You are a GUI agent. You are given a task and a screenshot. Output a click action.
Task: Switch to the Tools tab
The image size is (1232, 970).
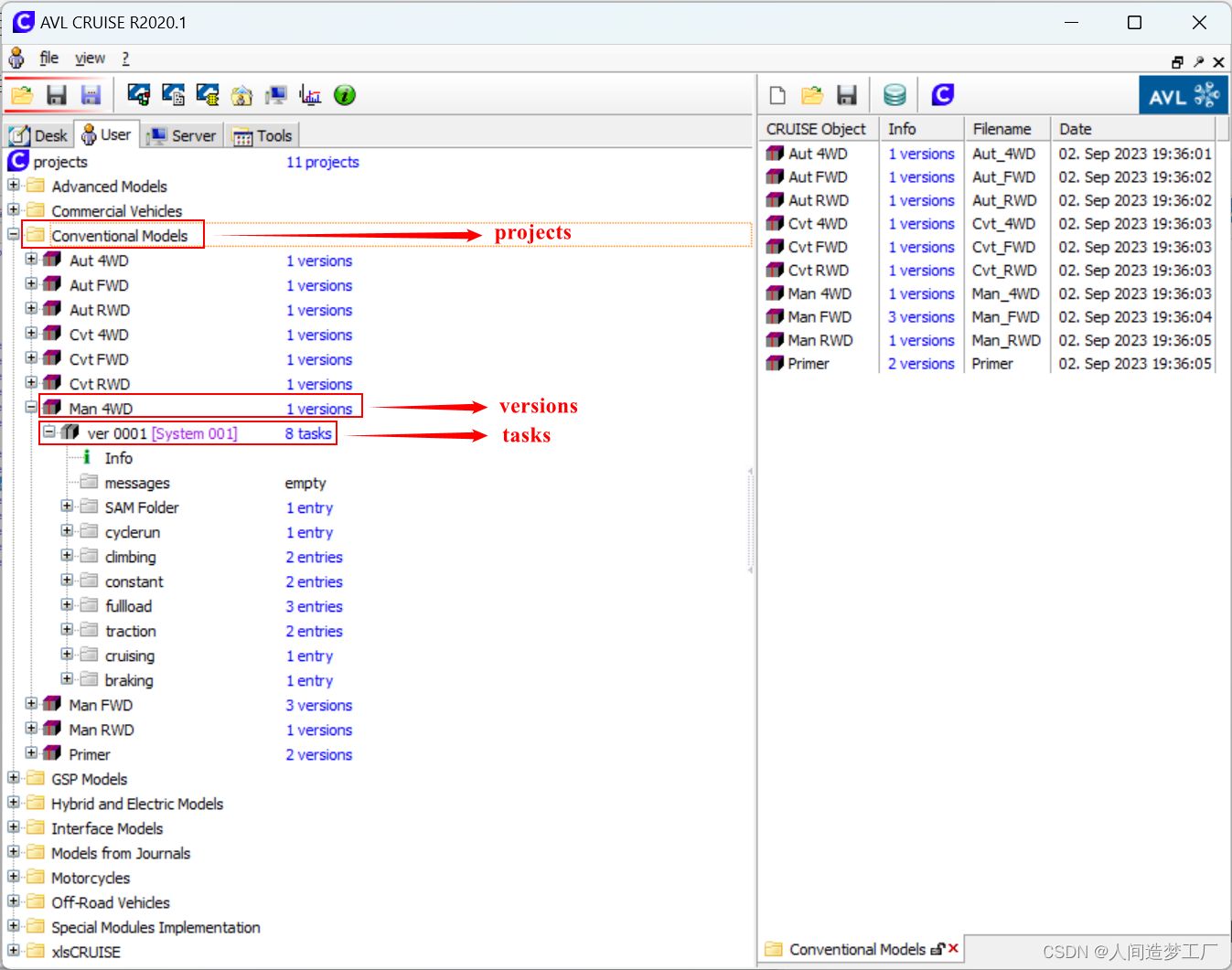pyautogui.click(x=262, y=135)
